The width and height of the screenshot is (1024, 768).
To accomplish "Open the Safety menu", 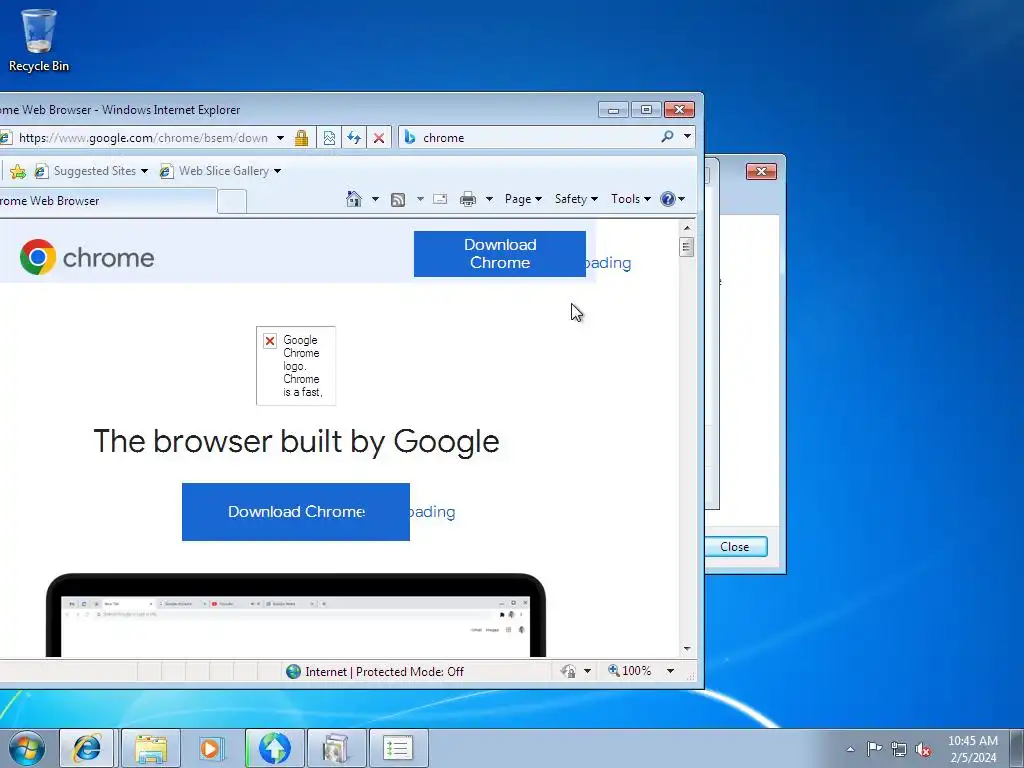I will 576,199.
